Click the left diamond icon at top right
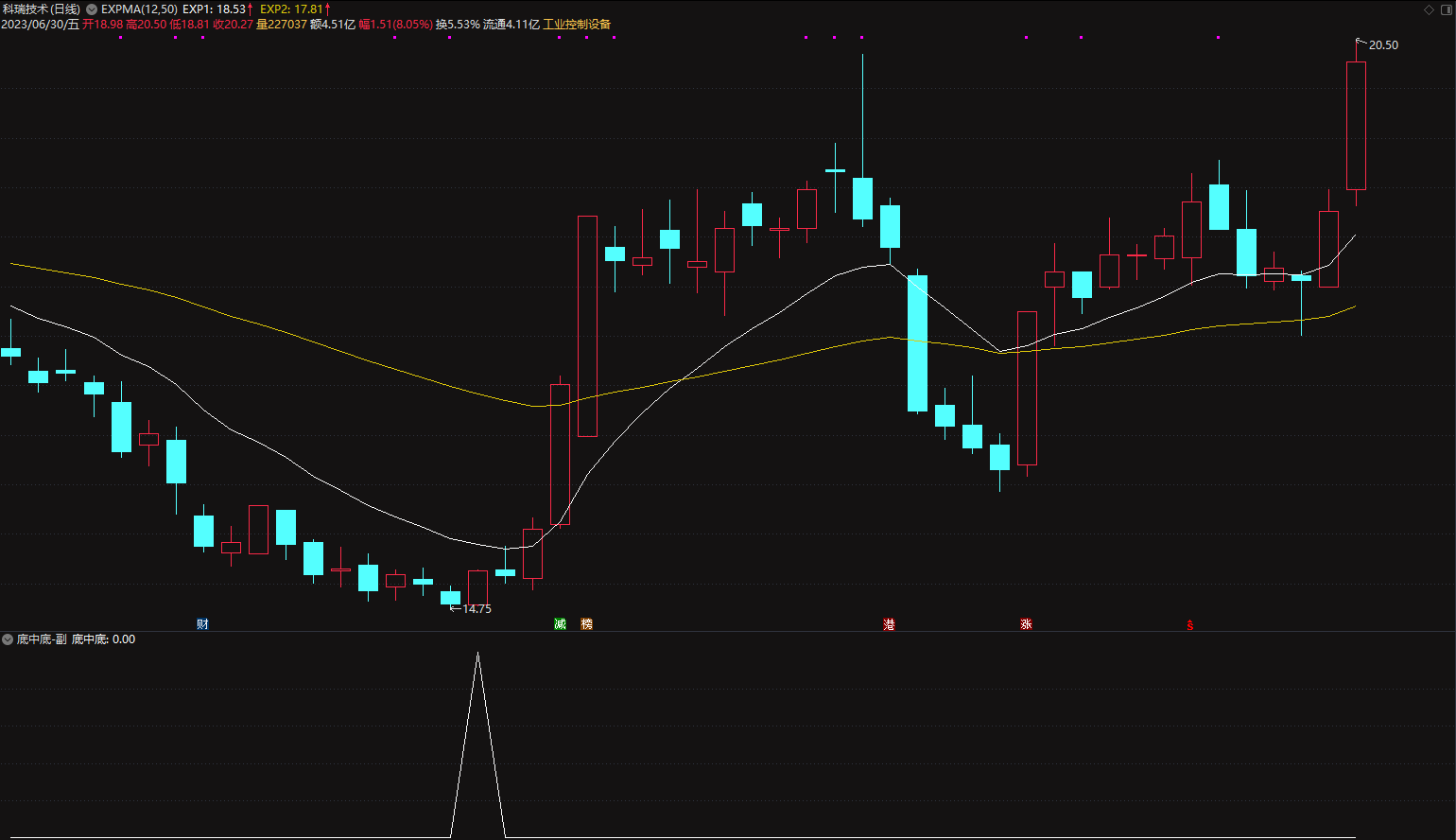1456x840 pixels. (x=1429, y=9)
